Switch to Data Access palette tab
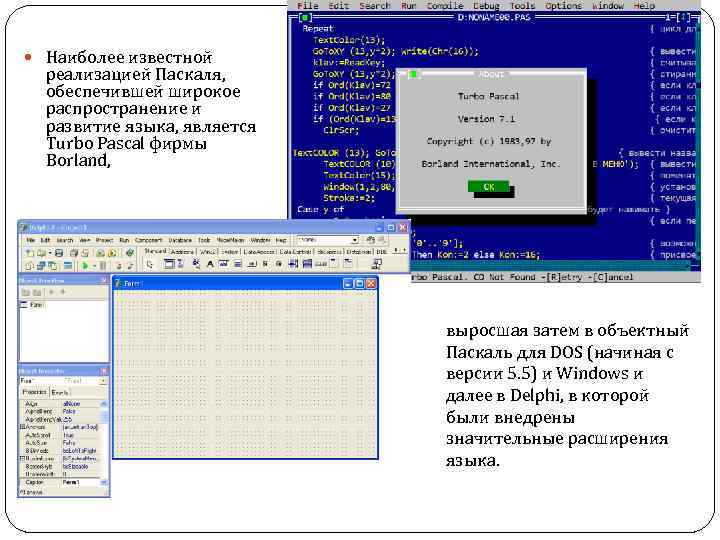Screen dimensions: 720x540 [259, 252]
